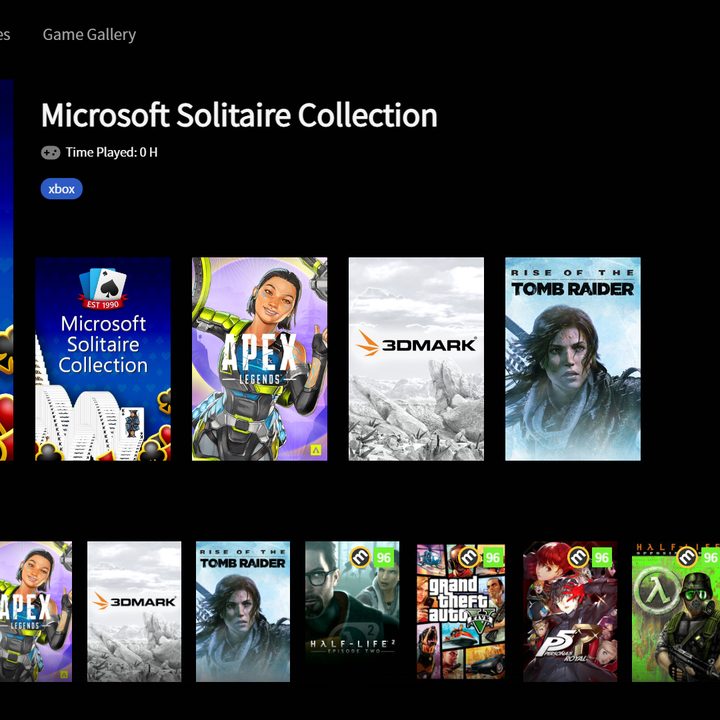Click the 96 score on Grand Theft Auto V
The height and width of the screenshot is (720, 720).
[x=493, y=558]
